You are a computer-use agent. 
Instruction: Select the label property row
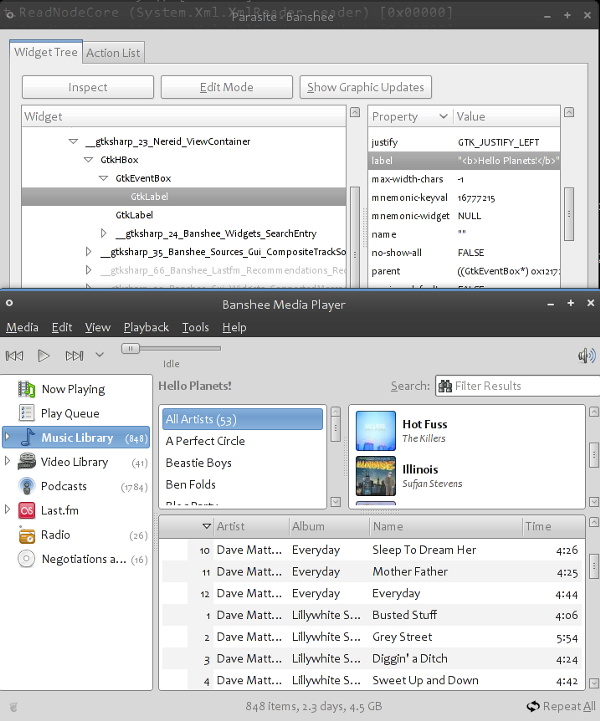[464, 160]
